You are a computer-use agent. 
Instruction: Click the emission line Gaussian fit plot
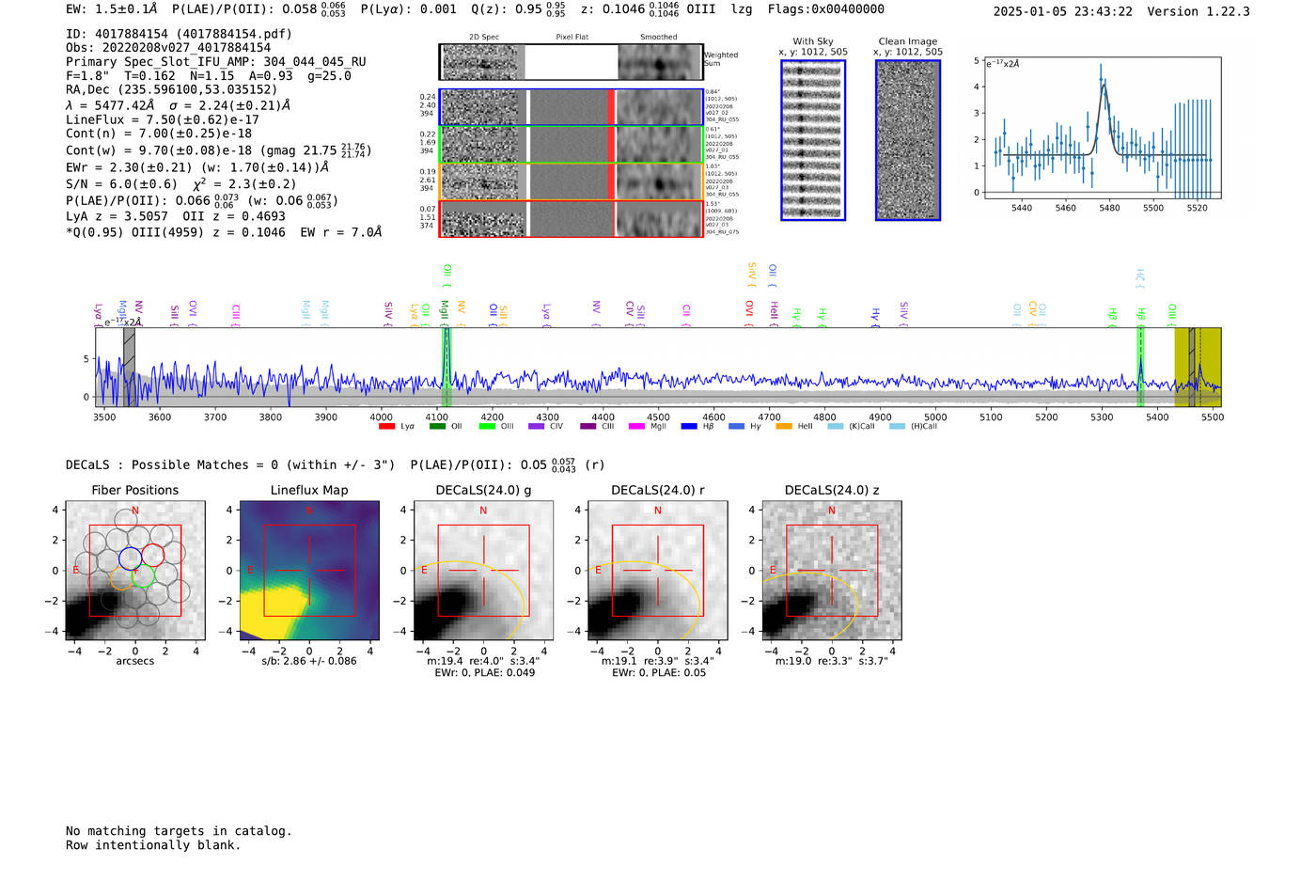tap(1102, 128)
